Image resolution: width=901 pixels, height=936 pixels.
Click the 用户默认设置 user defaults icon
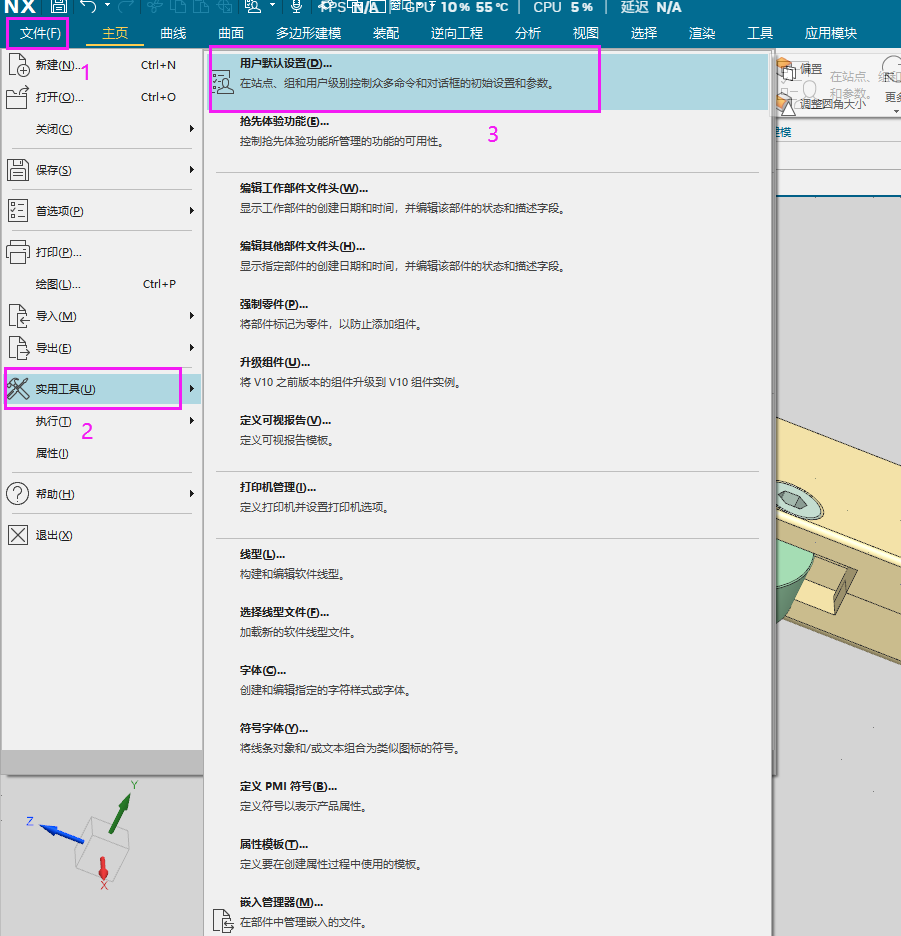pyautogui.click(x=222, y=82)
